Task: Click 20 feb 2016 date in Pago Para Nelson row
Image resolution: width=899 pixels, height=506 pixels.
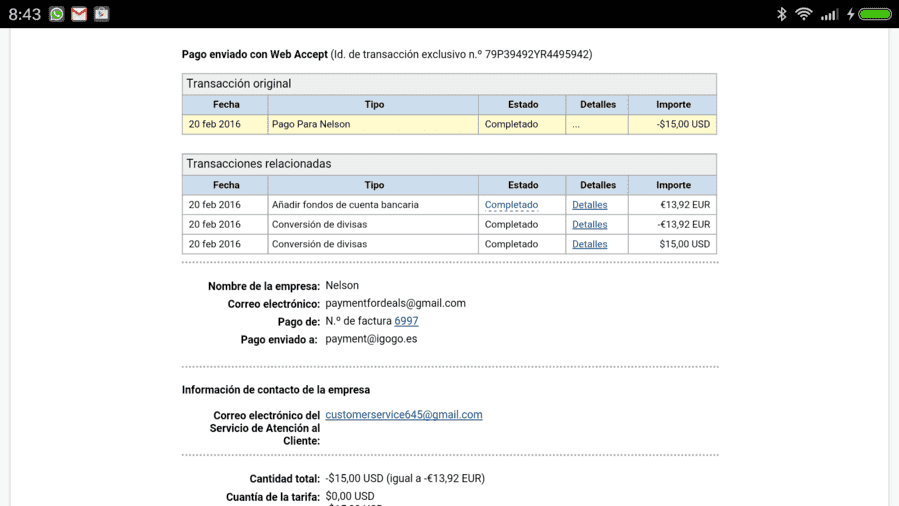Action: pyautogui.click(x=214, y=124)
